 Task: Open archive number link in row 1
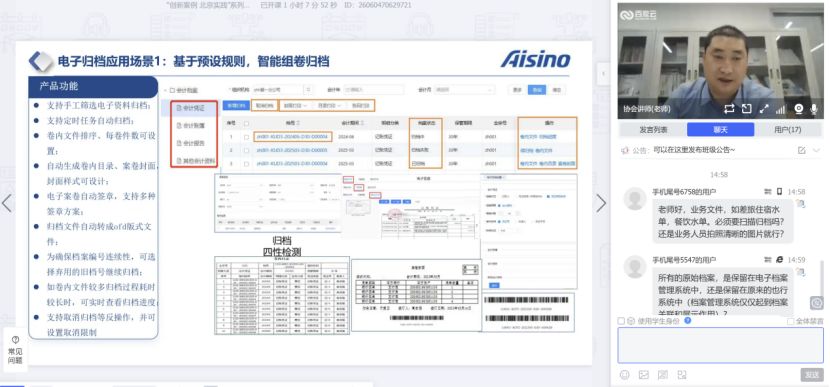[x=292, y=137]
